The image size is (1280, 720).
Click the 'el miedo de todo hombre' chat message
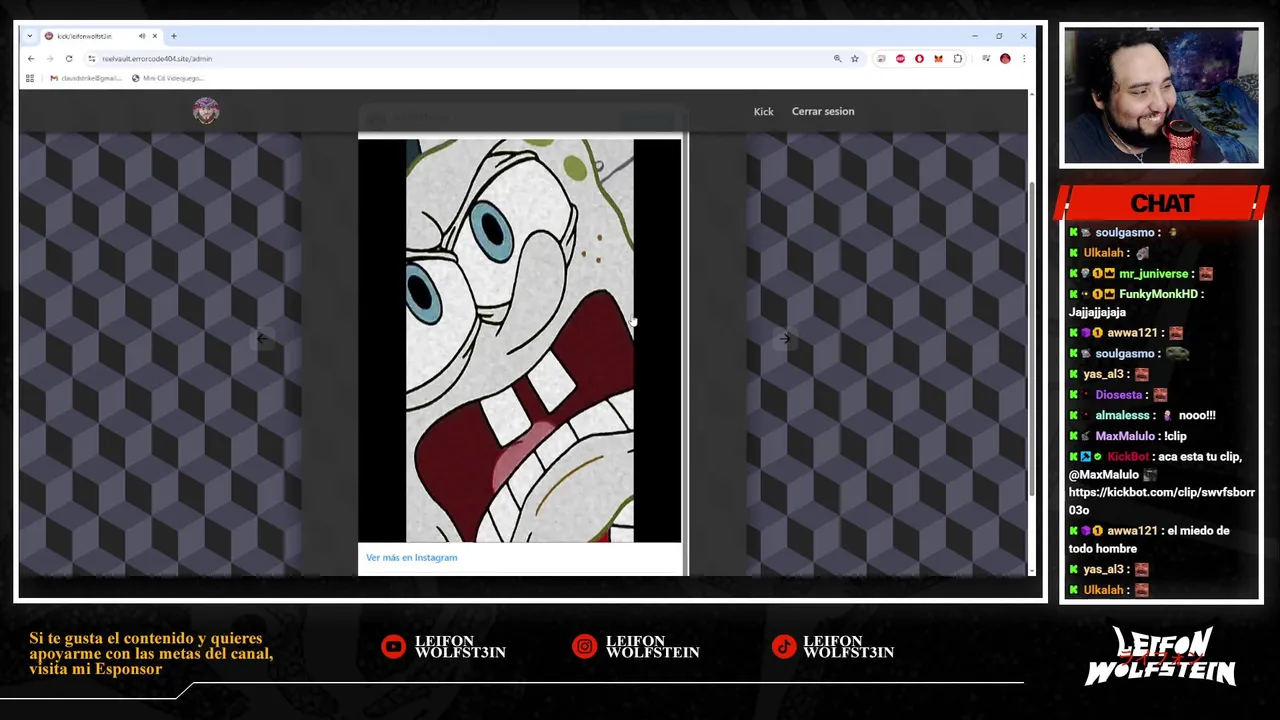tap(1149, 540)
